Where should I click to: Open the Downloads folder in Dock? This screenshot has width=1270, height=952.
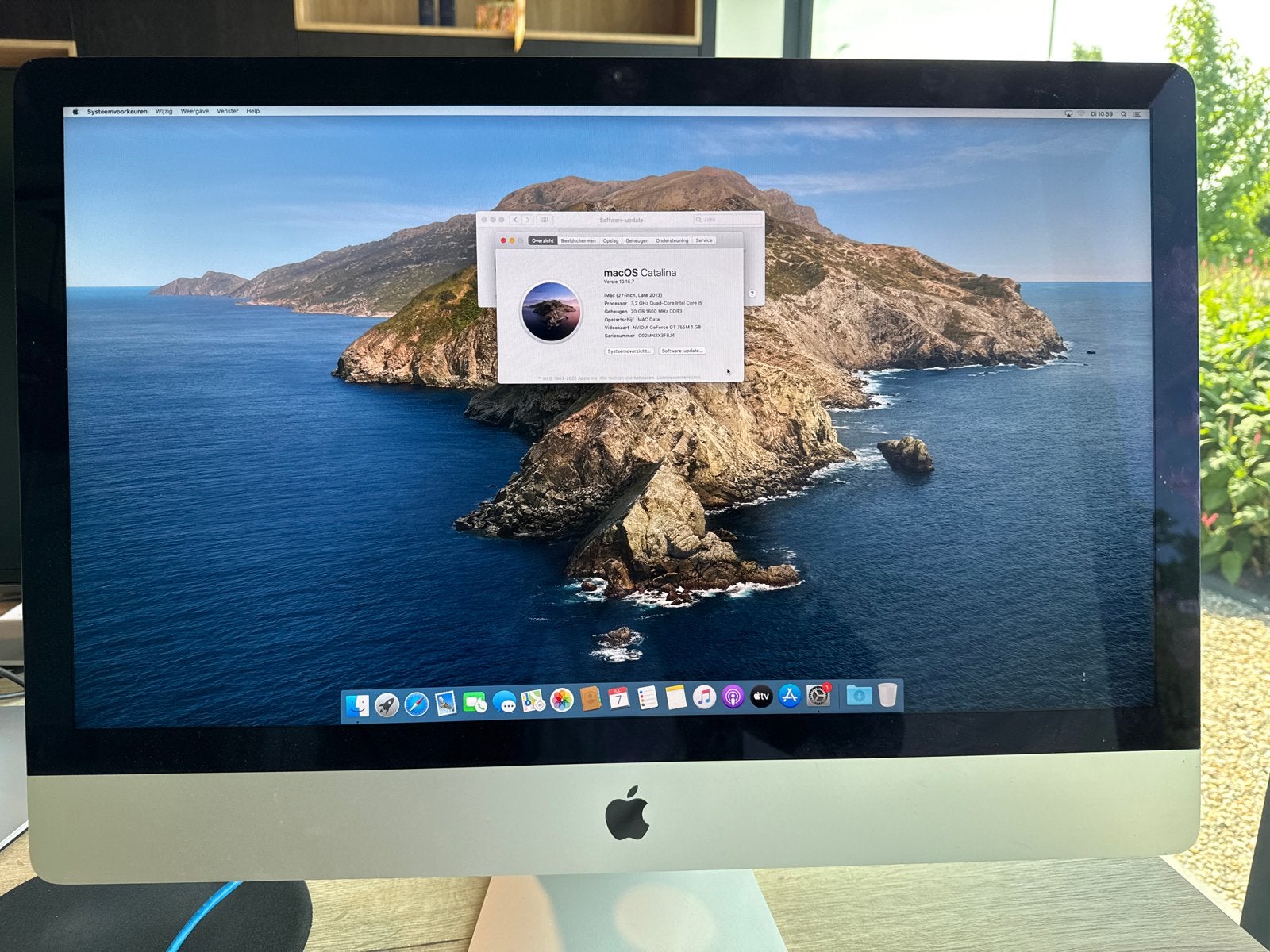858,696
